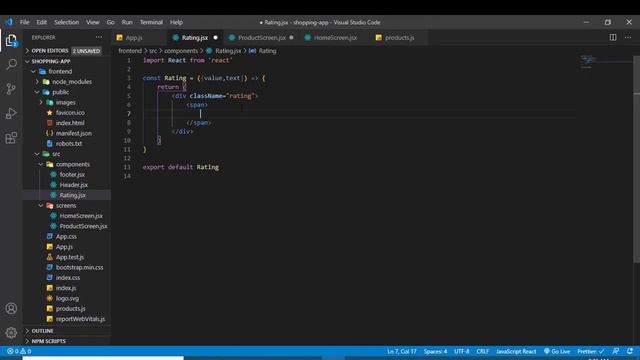Screen dimensions: 640x360
Task: Open the Help menu
Action: pos(176,22)
